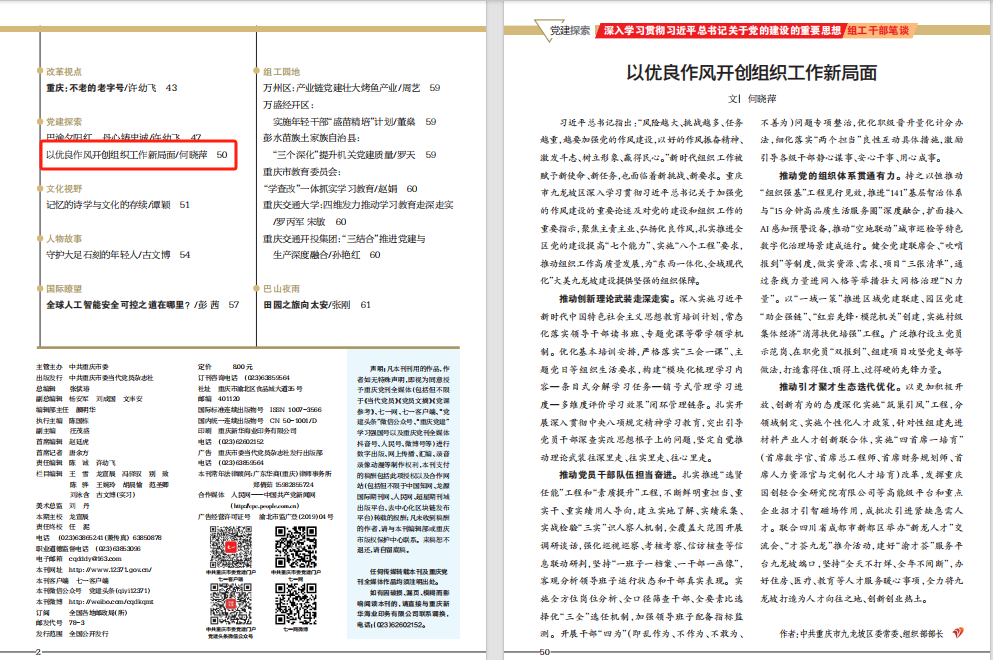Select the 改革视点 section heading
Image resolution: width=993 pixels, height=660 pixels.
pos(66,72)
